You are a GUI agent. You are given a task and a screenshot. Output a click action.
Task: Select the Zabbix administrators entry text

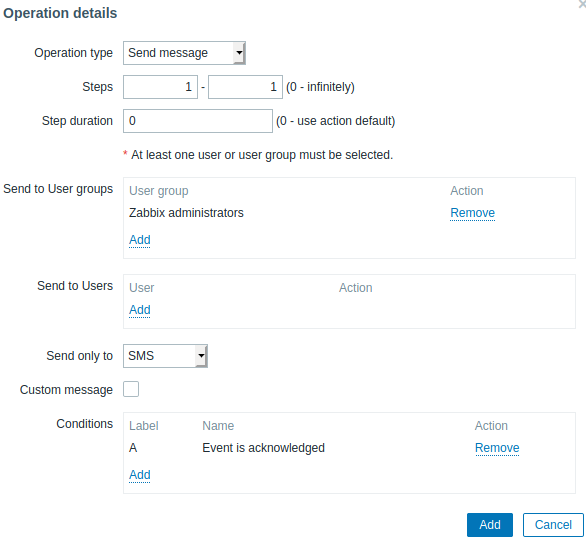(x=186, y=213)
